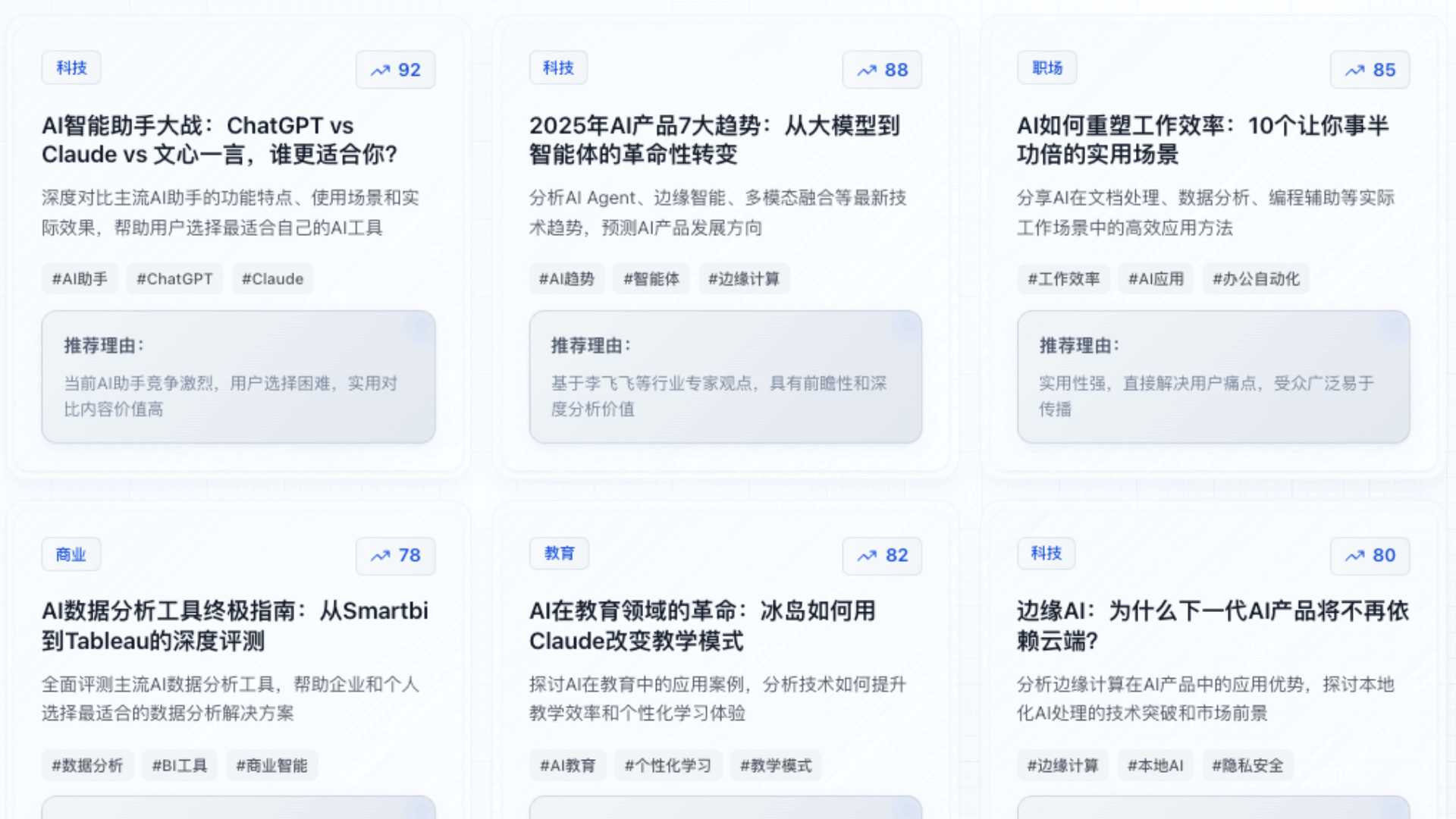Toggle the #AI趋势 tag filter
Screen dimensions: 1456x819
coord(566,278)
